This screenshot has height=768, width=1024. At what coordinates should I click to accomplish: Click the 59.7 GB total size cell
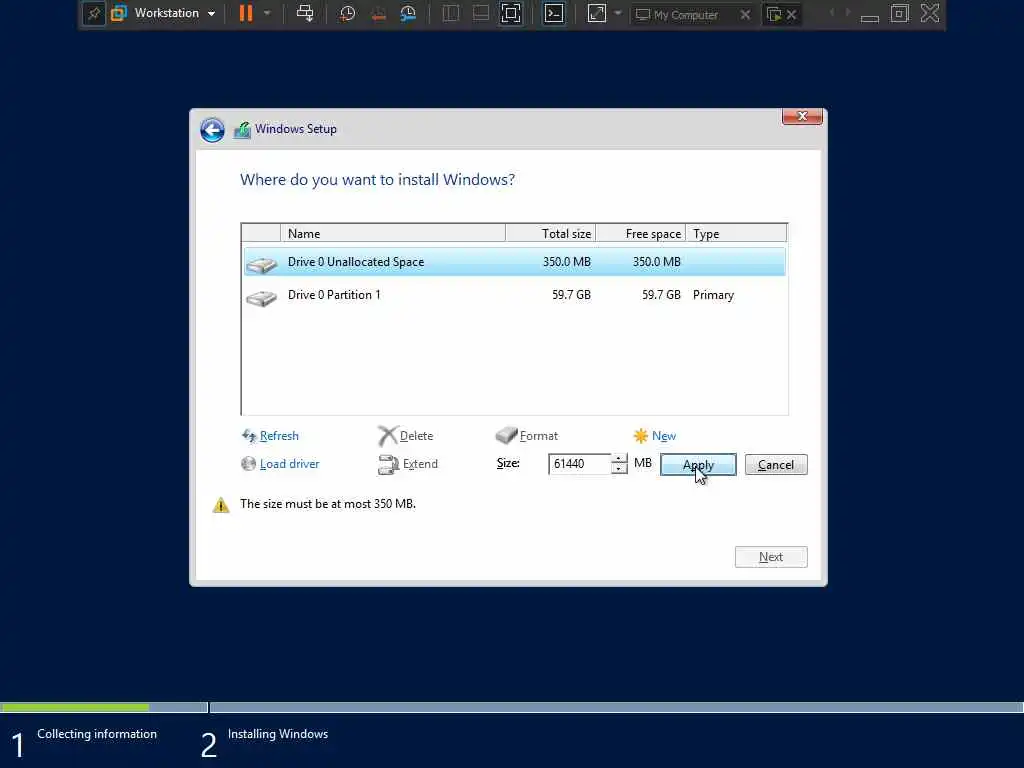coord(571,295)
